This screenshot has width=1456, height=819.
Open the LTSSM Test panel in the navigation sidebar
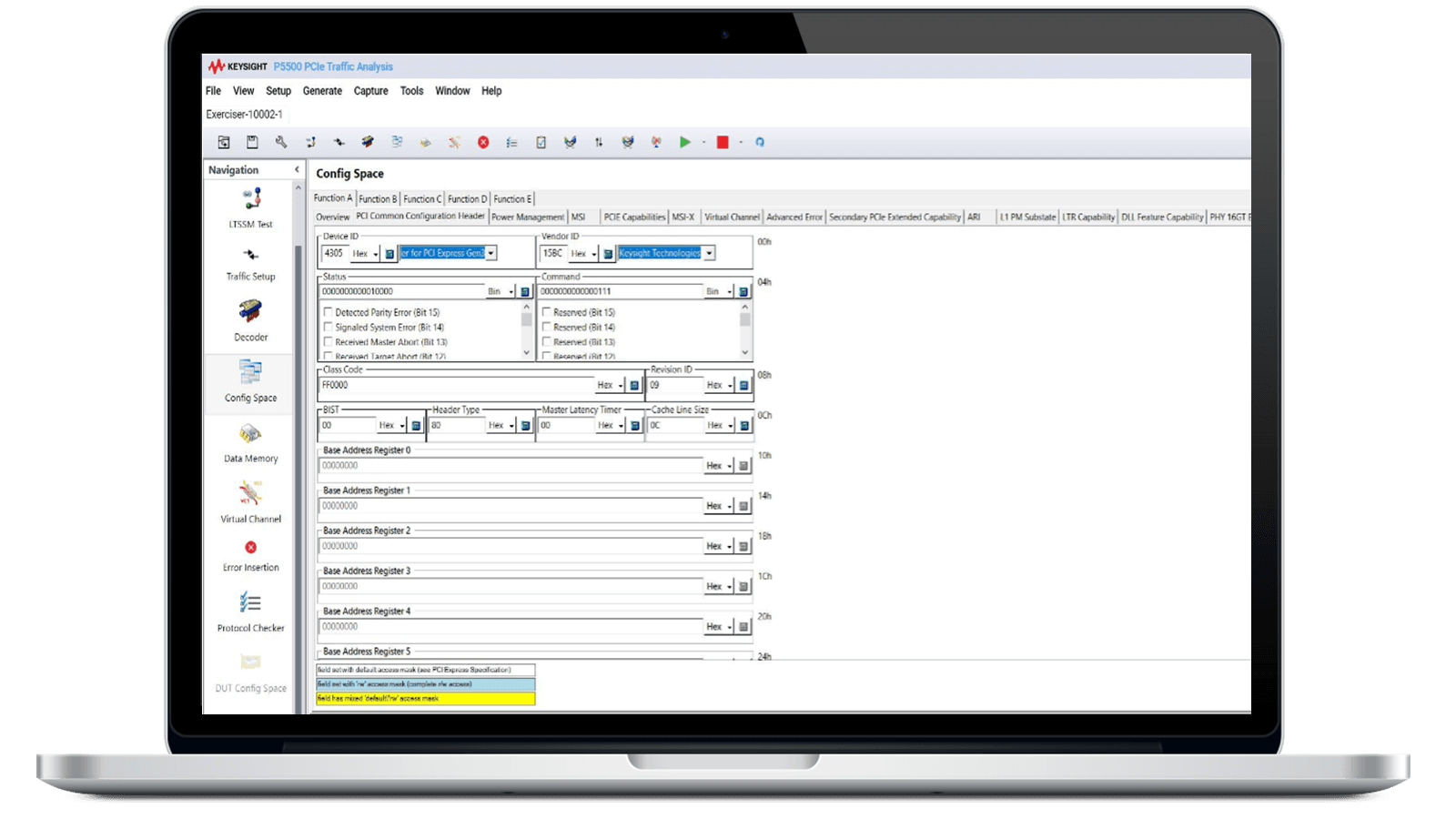250,209
